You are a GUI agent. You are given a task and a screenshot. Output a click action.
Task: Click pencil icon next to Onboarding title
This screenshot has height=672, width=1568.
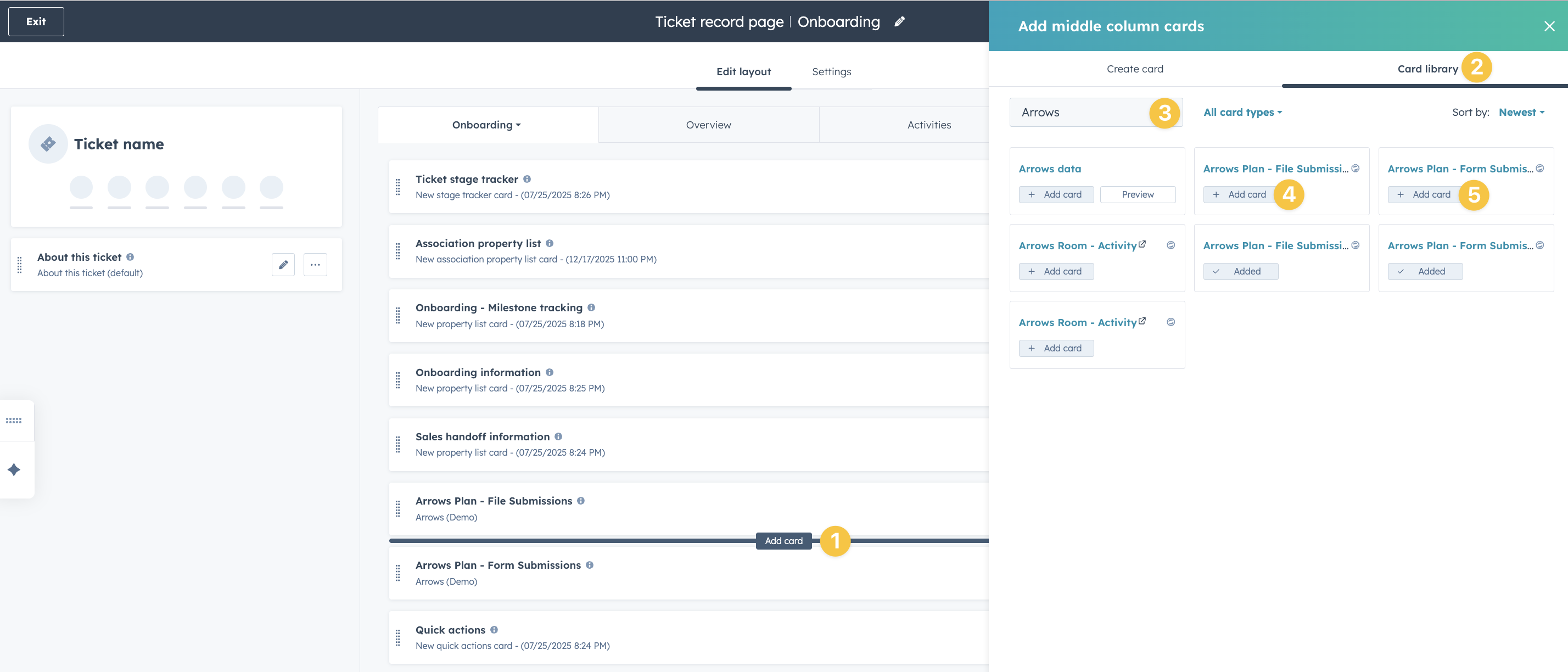(899, 22)
